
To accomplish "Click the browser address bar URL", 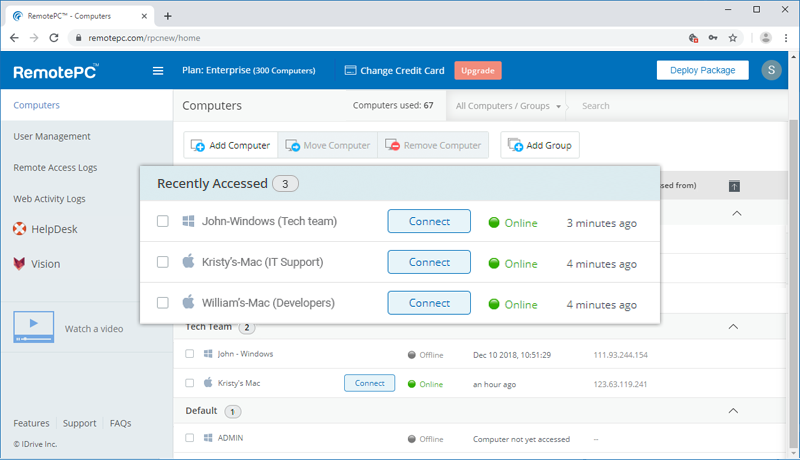I will pos(144,38).
